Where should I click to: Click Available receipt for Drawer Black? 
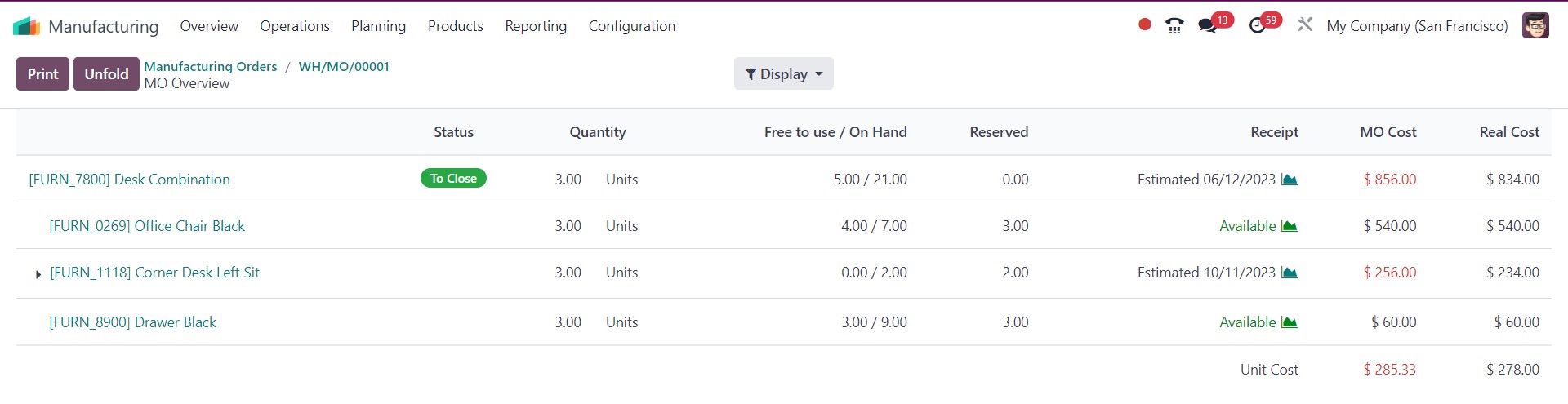point(1247,322)
